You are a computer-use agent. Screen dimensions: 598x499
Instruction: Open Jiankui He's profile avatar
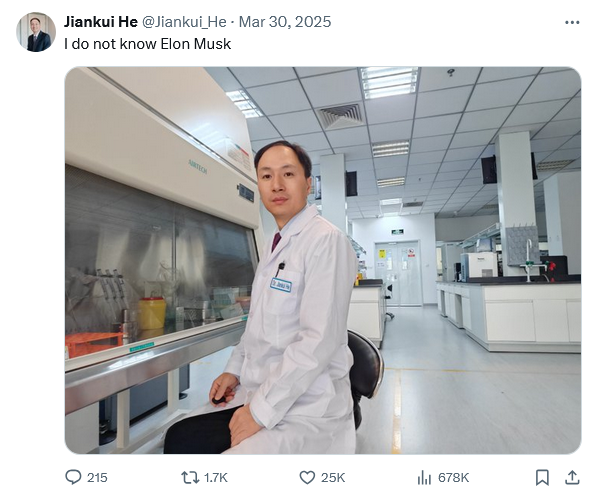(36, 32)
